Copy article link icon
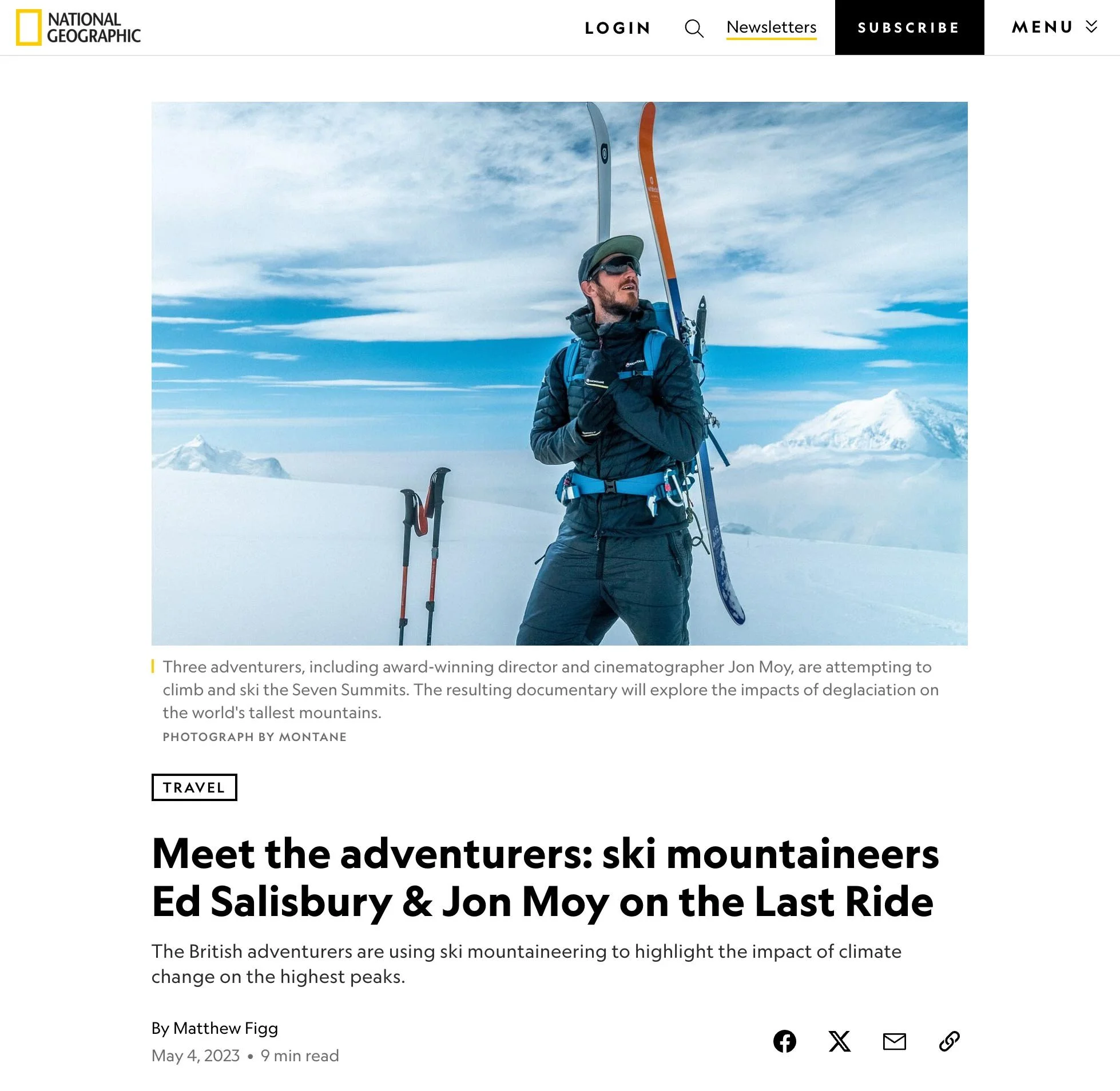1120x1091 pixels. pos(949,1041)
